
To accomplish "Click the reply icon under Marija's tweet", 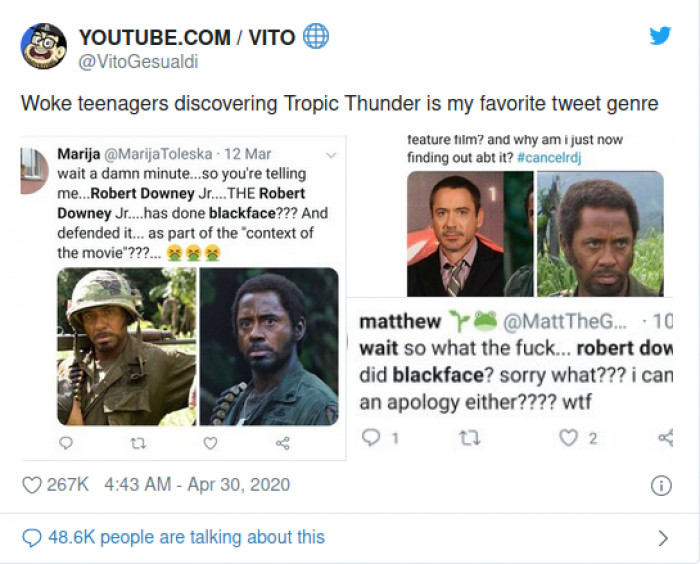I will pyautogui.click(x=66, y=443).
